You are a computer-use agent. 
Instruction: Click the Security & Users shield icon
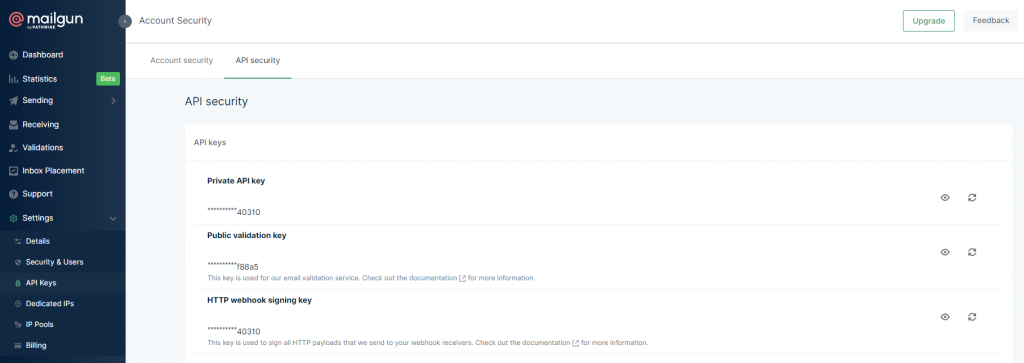tap(18, 262)
